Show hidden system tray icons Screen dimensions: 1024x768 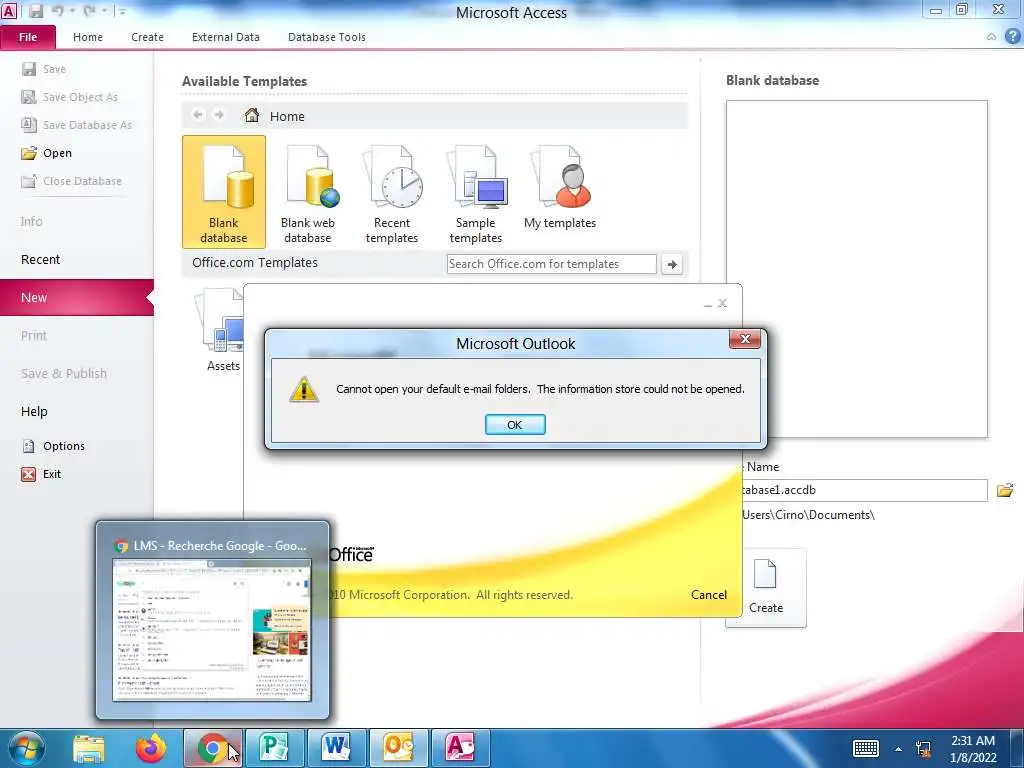(x=899, y=749)
